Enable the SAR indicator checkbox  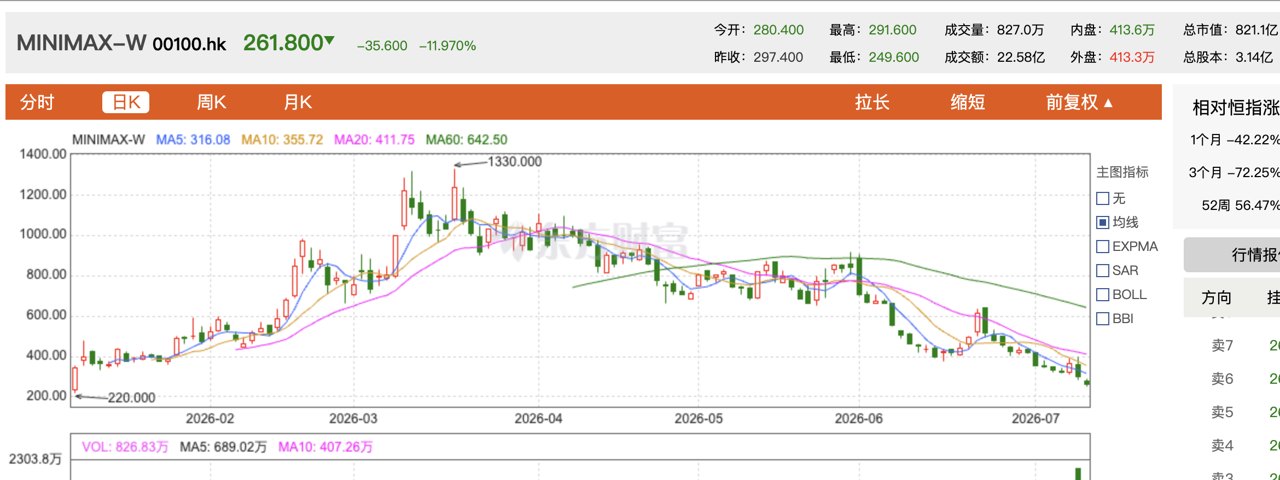point(1103,270)
